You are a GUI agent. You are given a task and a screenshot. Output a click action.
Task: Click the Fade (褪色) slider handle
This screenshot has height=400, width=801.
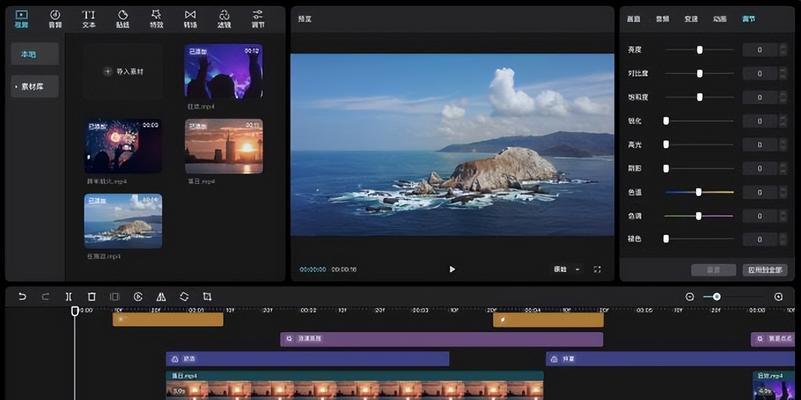tap(666, 239)
